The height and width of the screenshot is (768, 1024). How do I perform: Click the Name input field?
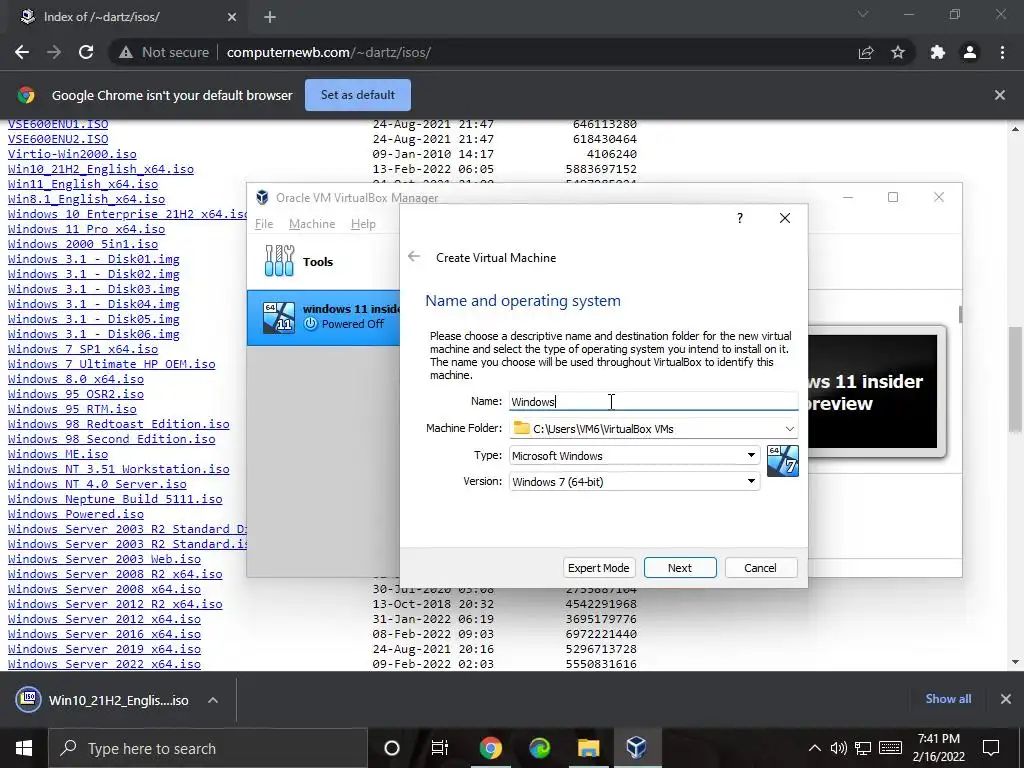653,402
